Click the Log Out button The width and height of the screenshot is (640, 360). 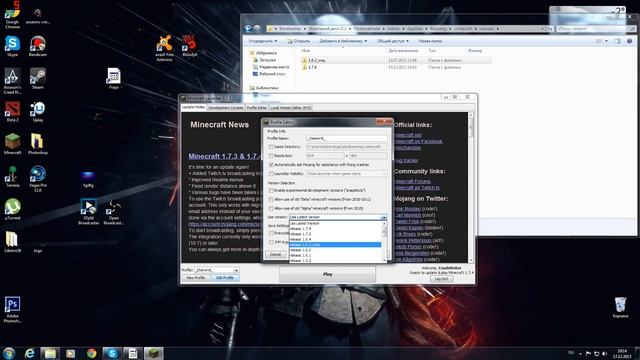coord(441,279)
